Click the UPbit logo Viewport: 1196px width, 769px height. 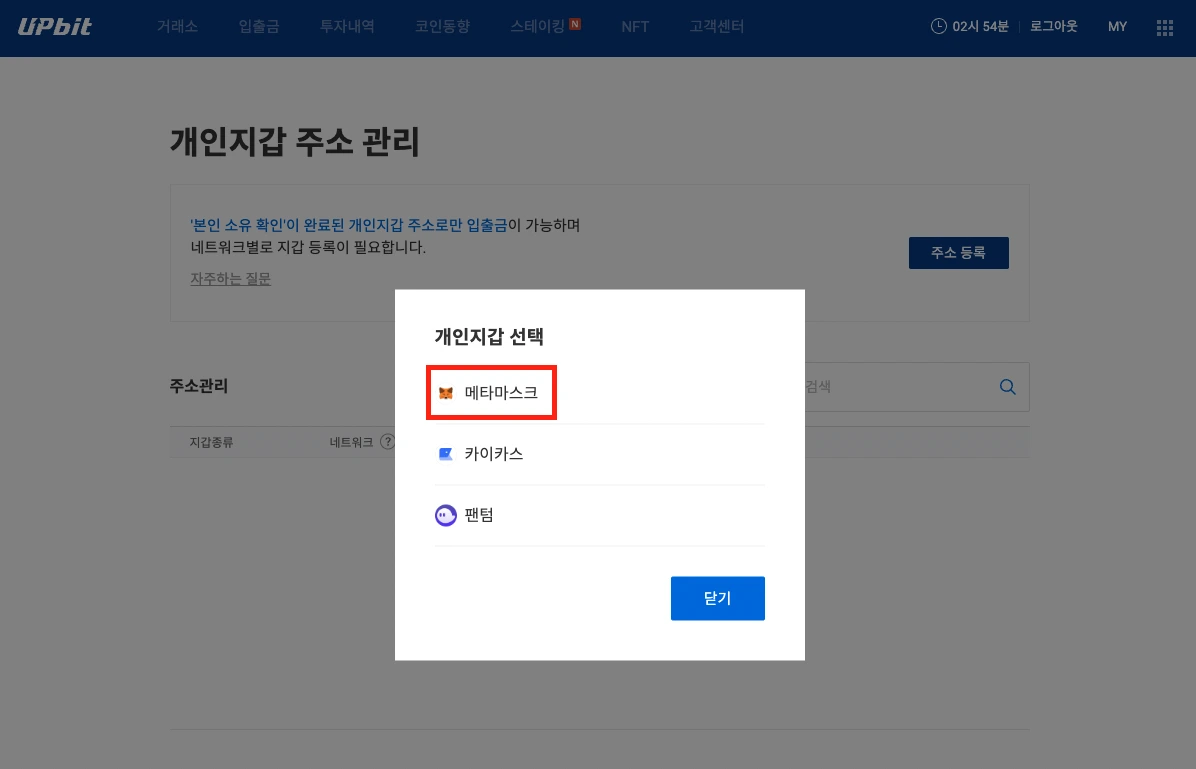pyautogui.click(x=55, y=27)
